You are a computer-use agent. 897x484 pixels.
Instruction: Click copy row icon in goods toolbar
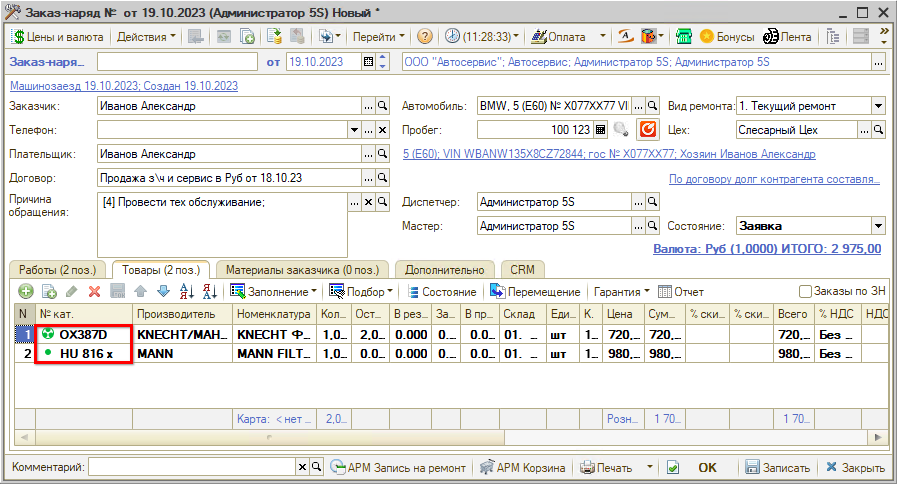(x=49, y=292)
